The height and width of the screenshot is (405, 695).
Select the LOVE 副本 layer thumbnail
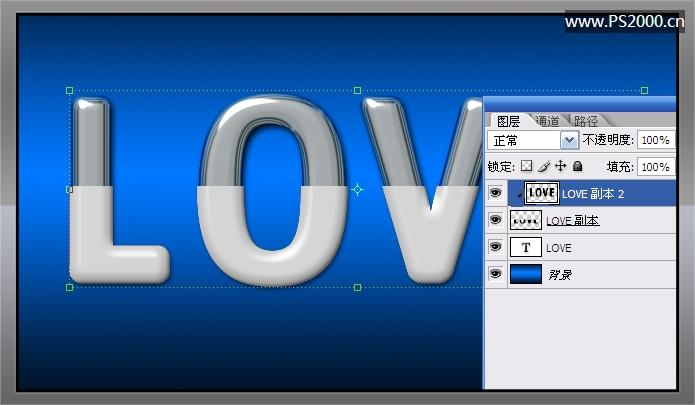coord(526,220)
